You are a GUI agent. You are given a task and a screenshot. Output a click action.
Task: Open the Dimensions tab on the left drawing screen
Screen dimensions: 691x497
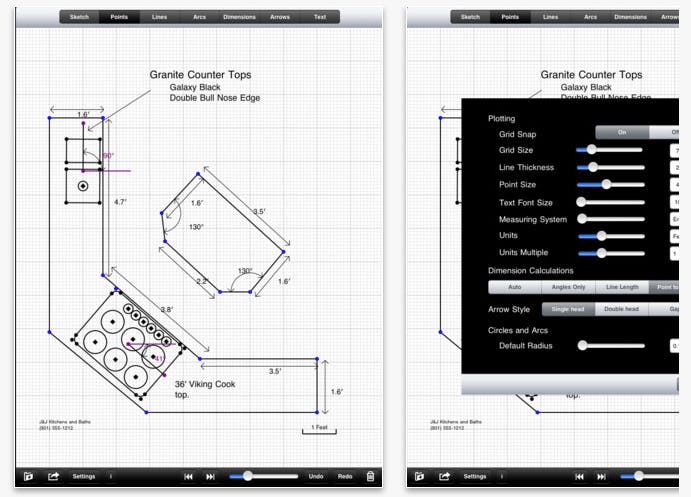click(x=239, y=17)
